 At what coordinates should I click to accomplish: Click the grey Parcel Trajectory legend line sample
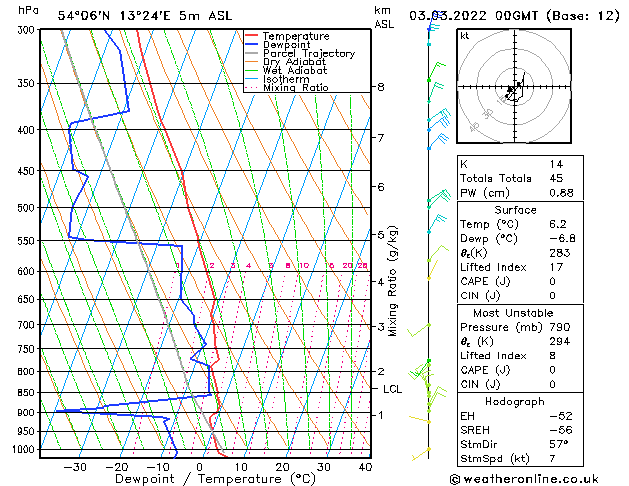tap(252, 53)
